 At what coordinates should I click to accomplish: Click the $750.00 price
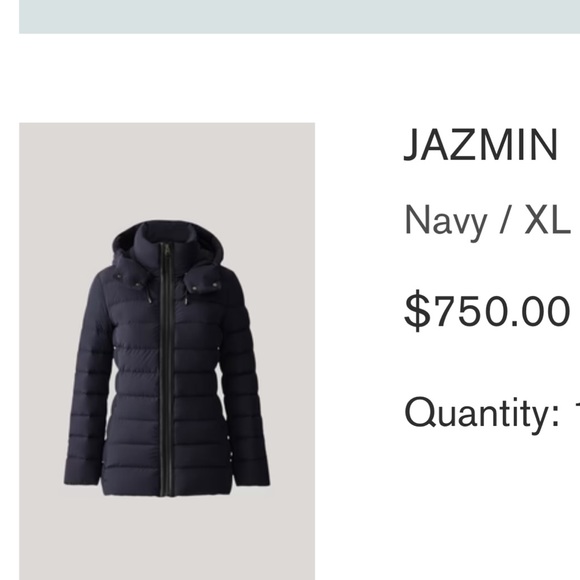pos(487,309)
